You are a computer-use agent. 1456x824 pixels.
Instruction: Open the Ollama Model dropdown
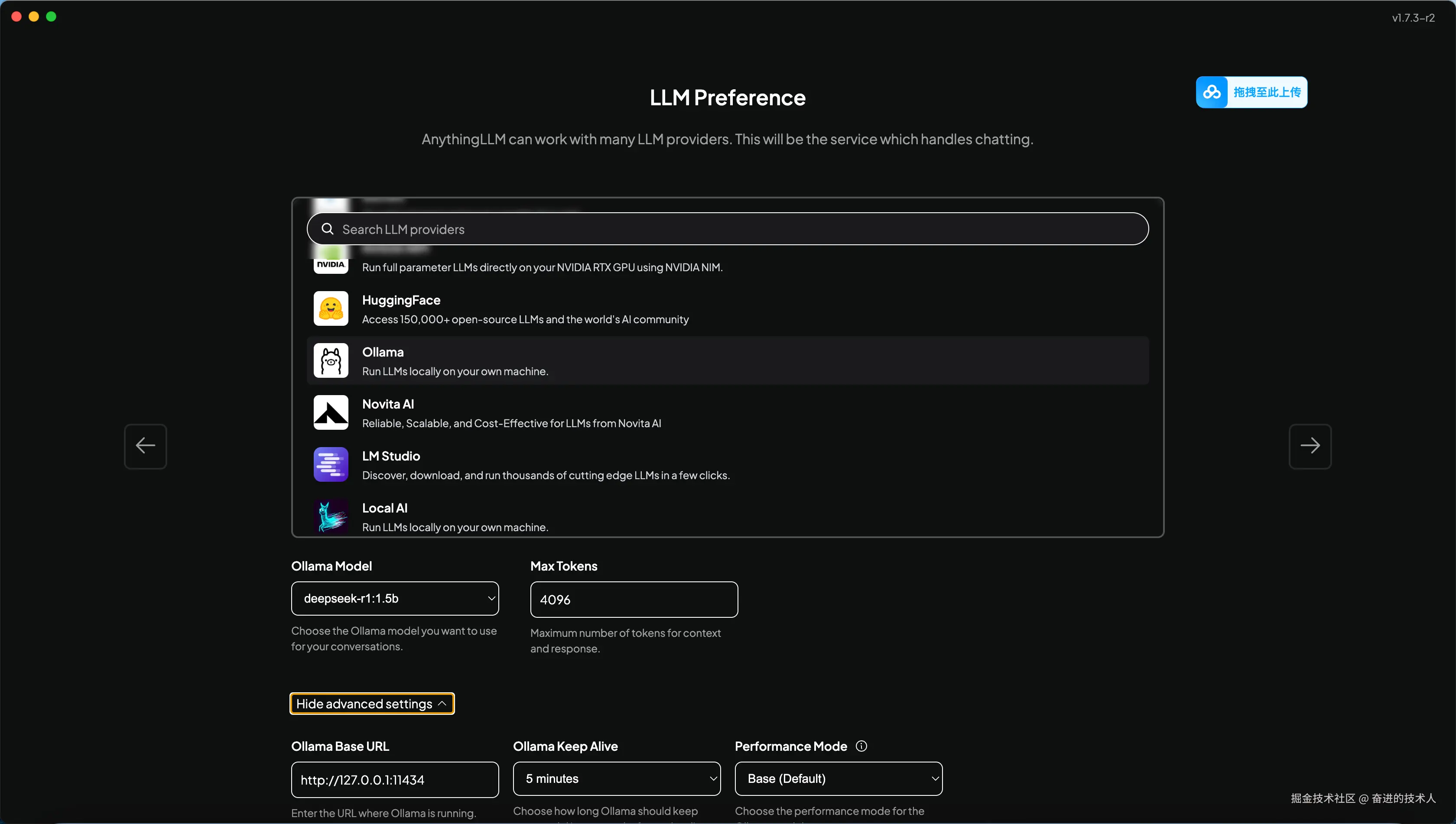(395, 598)
